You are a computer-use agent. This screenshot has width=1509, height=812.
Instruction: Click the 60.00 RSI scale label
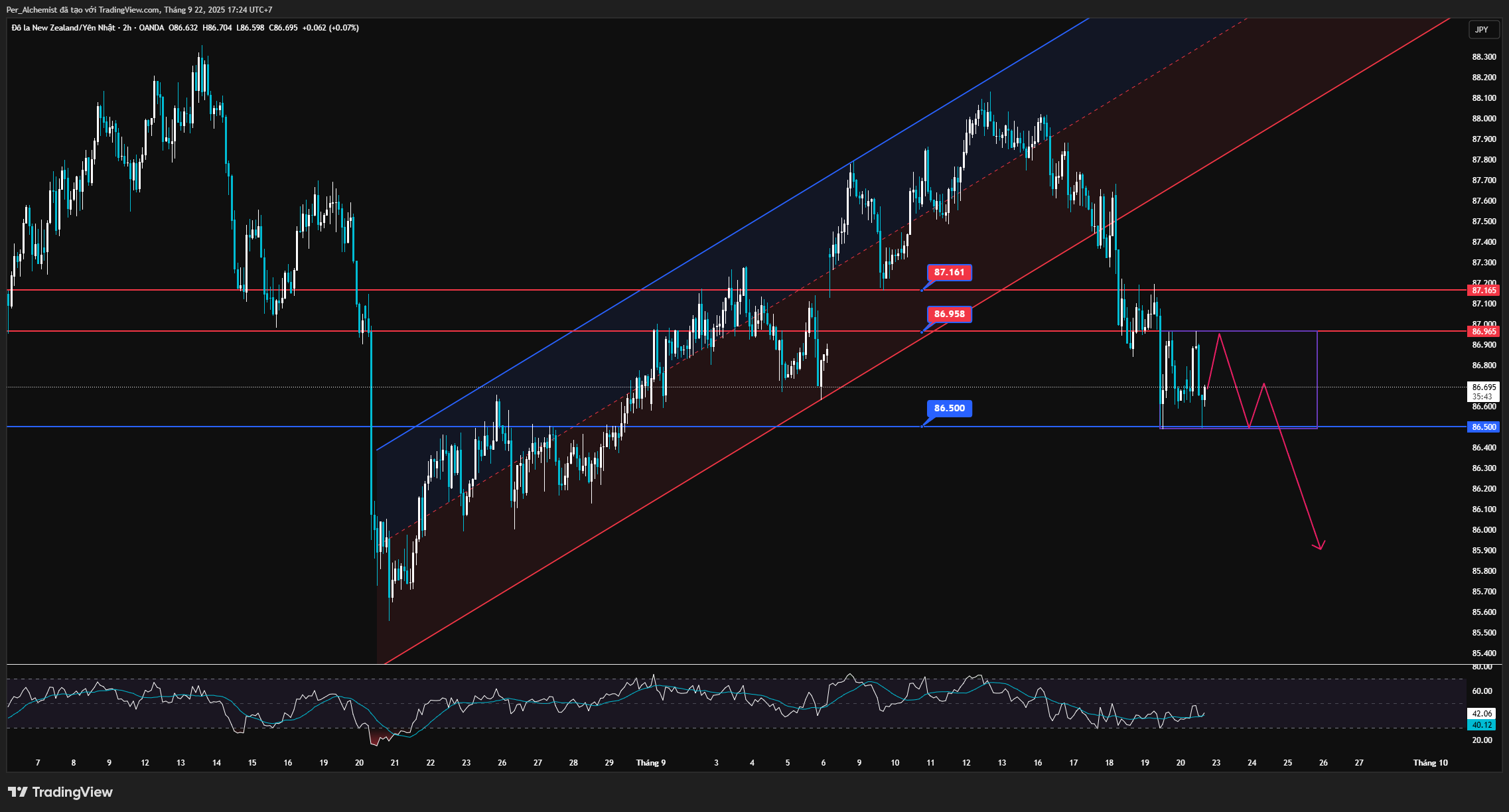[1482, 691]
